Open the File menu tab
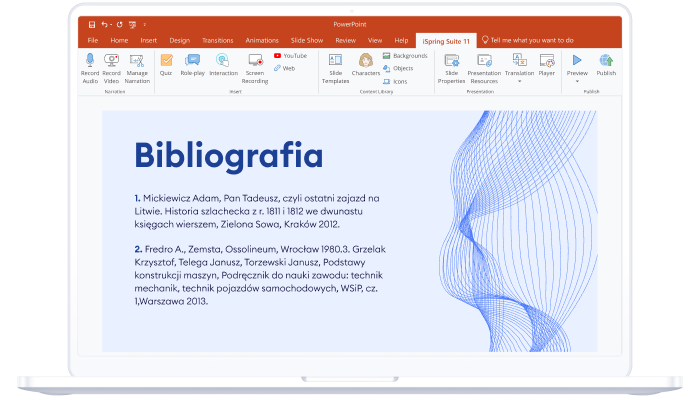 (93, 40)
